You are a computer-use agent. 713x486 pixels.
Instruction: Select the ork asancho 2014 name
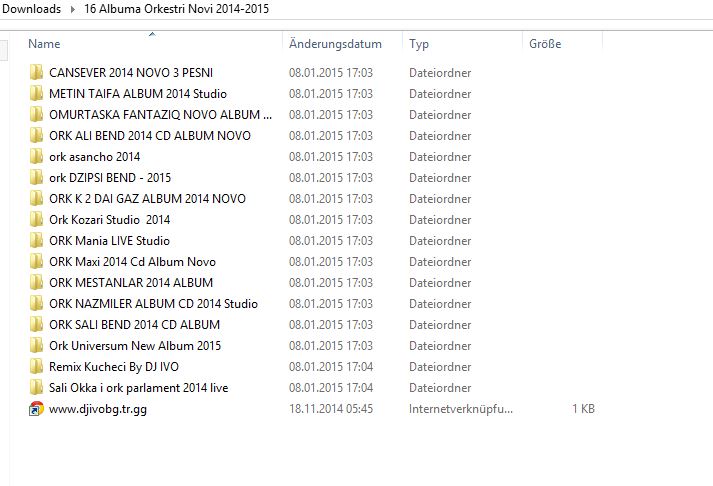click(95, 156)
